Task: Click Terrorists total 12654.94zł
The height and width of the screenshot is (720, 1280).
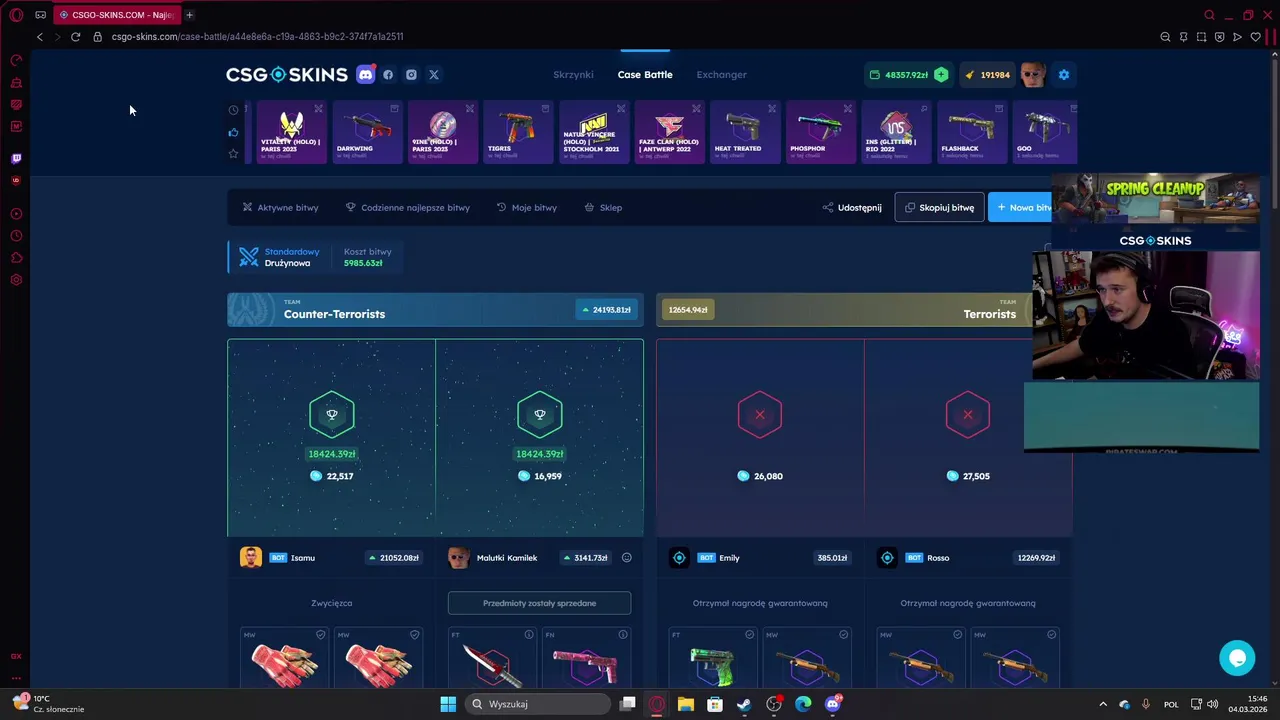Action: pyautogui.click(x=688, y=310)
